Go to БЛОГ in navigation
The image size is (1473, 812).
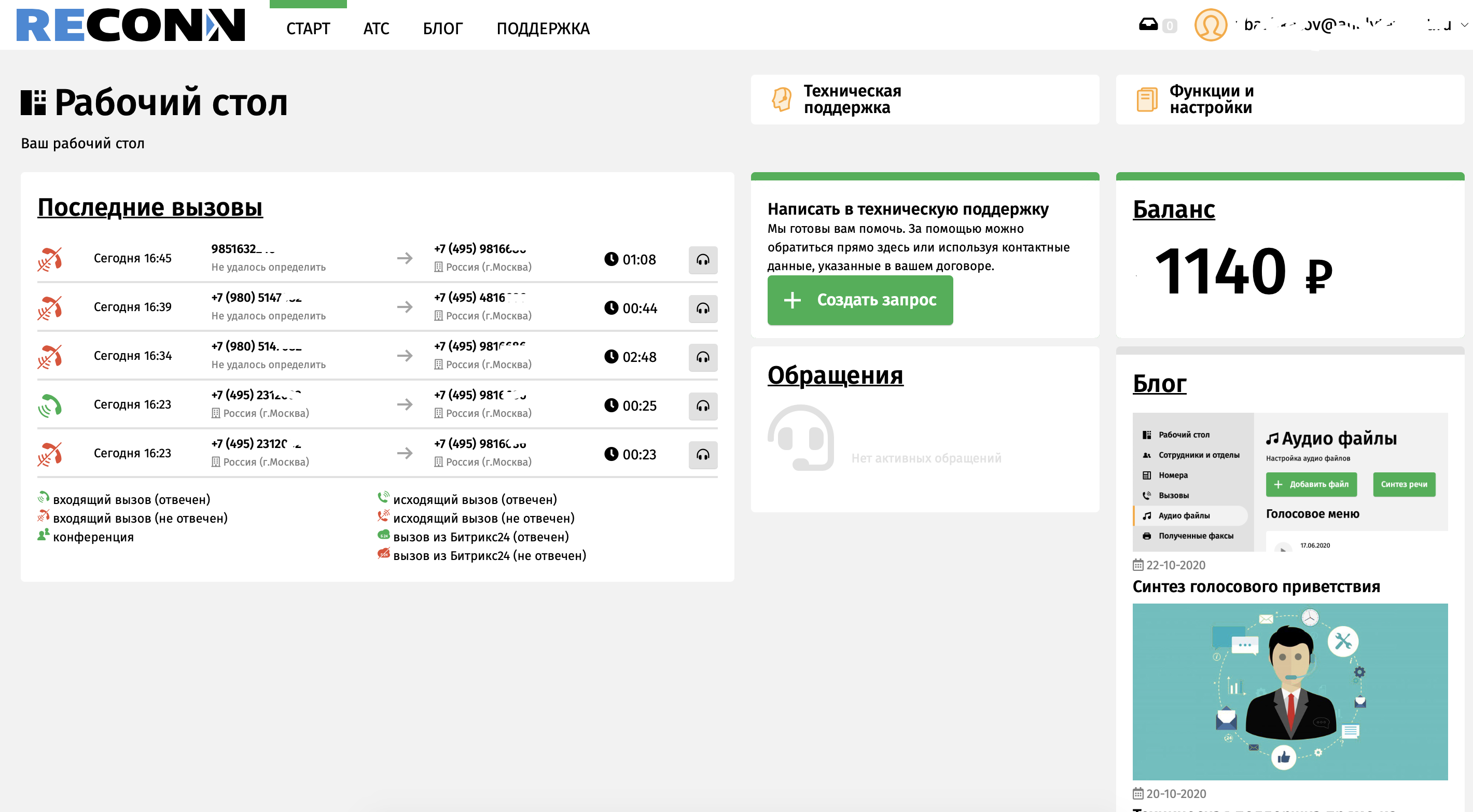pyautogui.click(x=442, y=29)
